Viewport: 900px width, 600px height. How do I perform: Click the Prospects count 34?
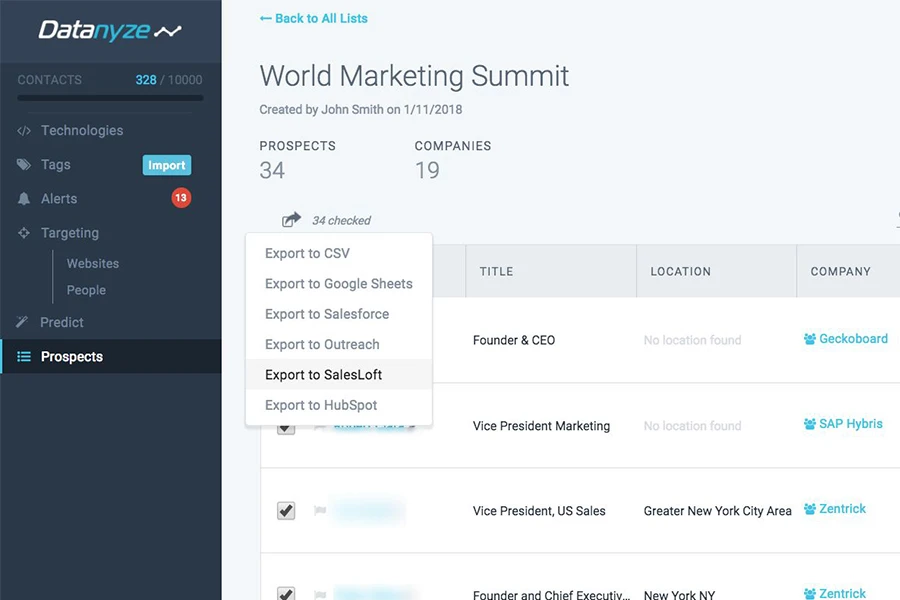272,171
